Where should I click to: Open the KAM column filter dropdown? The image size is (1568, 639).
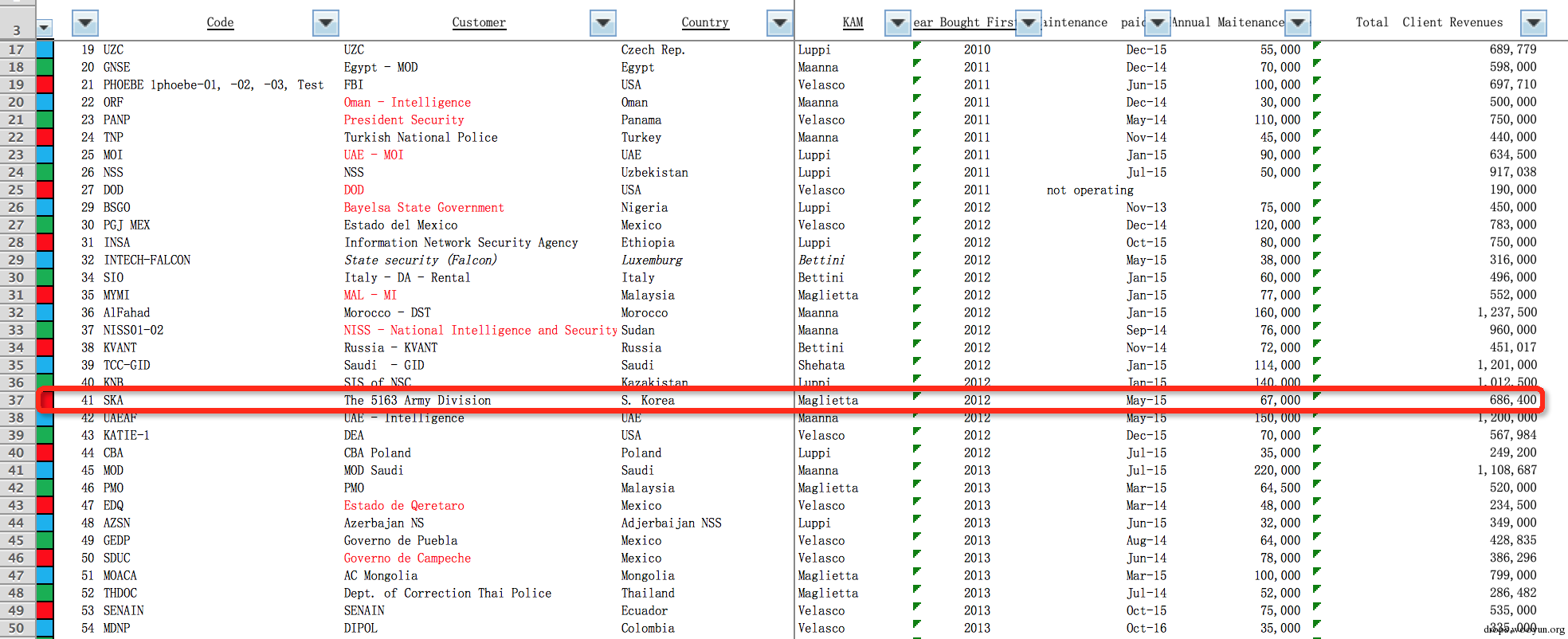pyautogui.click(x=898, y=23)
